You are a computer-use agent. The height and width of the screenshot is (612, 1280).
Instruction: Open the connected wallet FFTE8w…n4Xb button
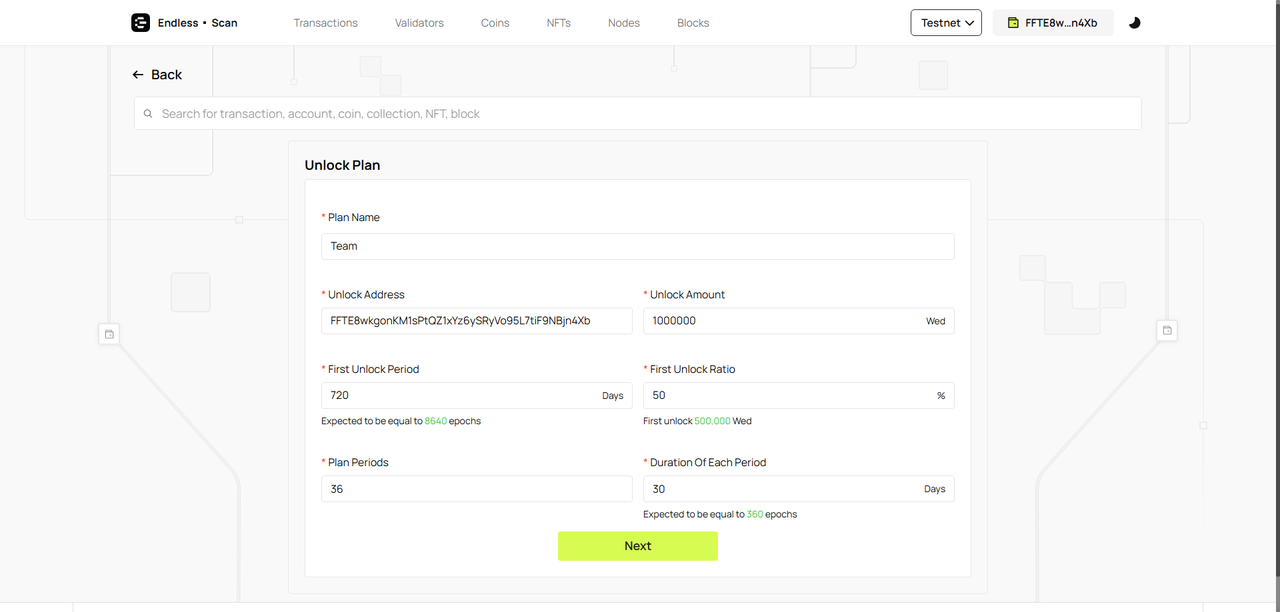tap(1053, 23)
